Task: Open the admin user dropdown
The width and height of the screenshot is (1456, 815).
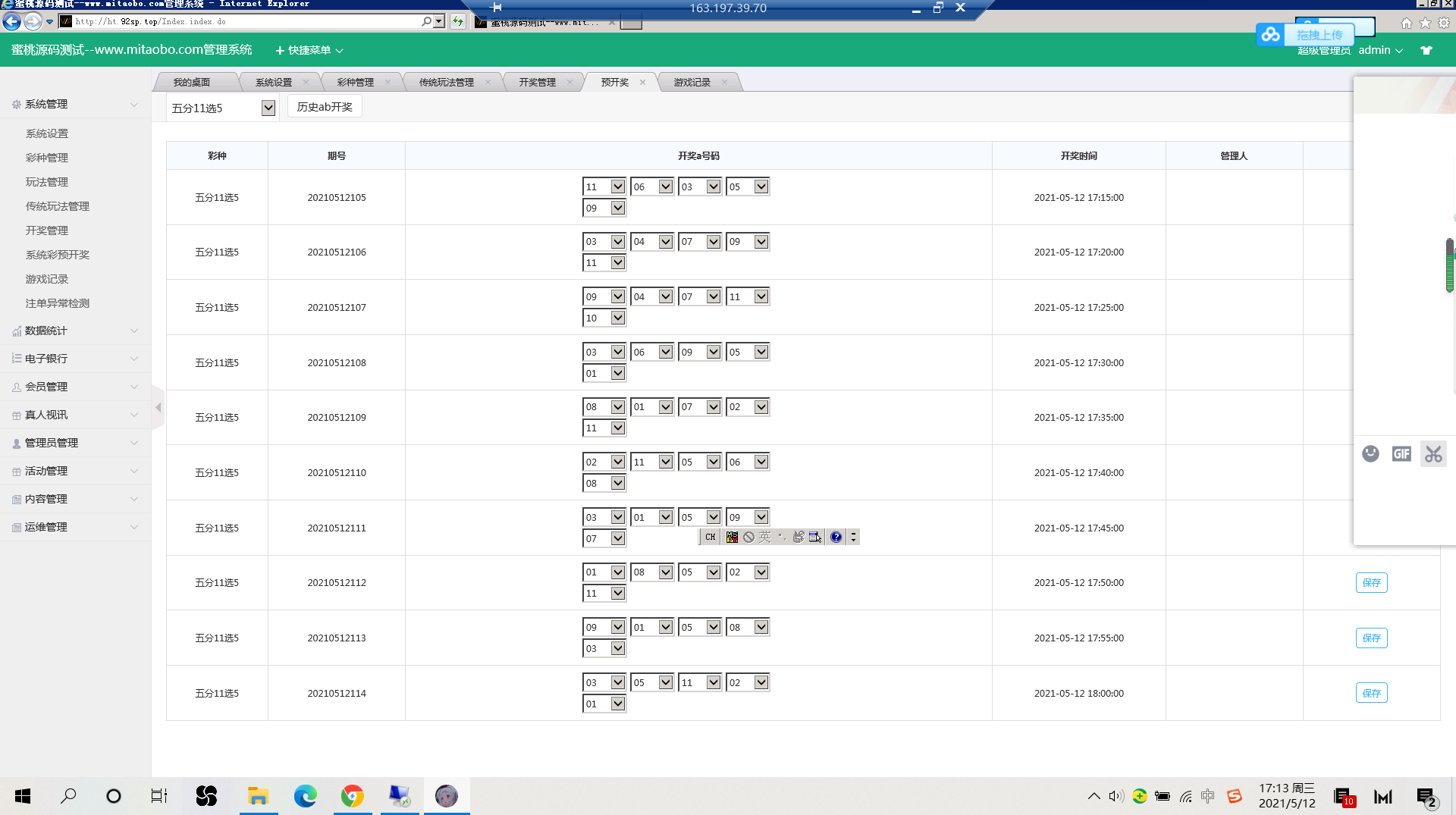Action: (1380, 51)
